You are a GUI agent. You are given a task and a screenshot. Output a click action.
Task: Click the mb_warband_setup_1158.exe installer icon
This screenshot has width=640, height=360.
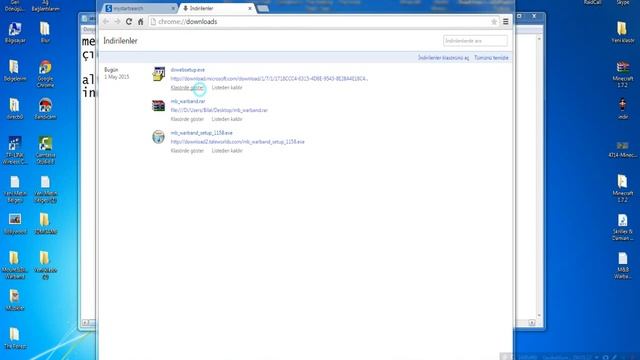(158, 137)
